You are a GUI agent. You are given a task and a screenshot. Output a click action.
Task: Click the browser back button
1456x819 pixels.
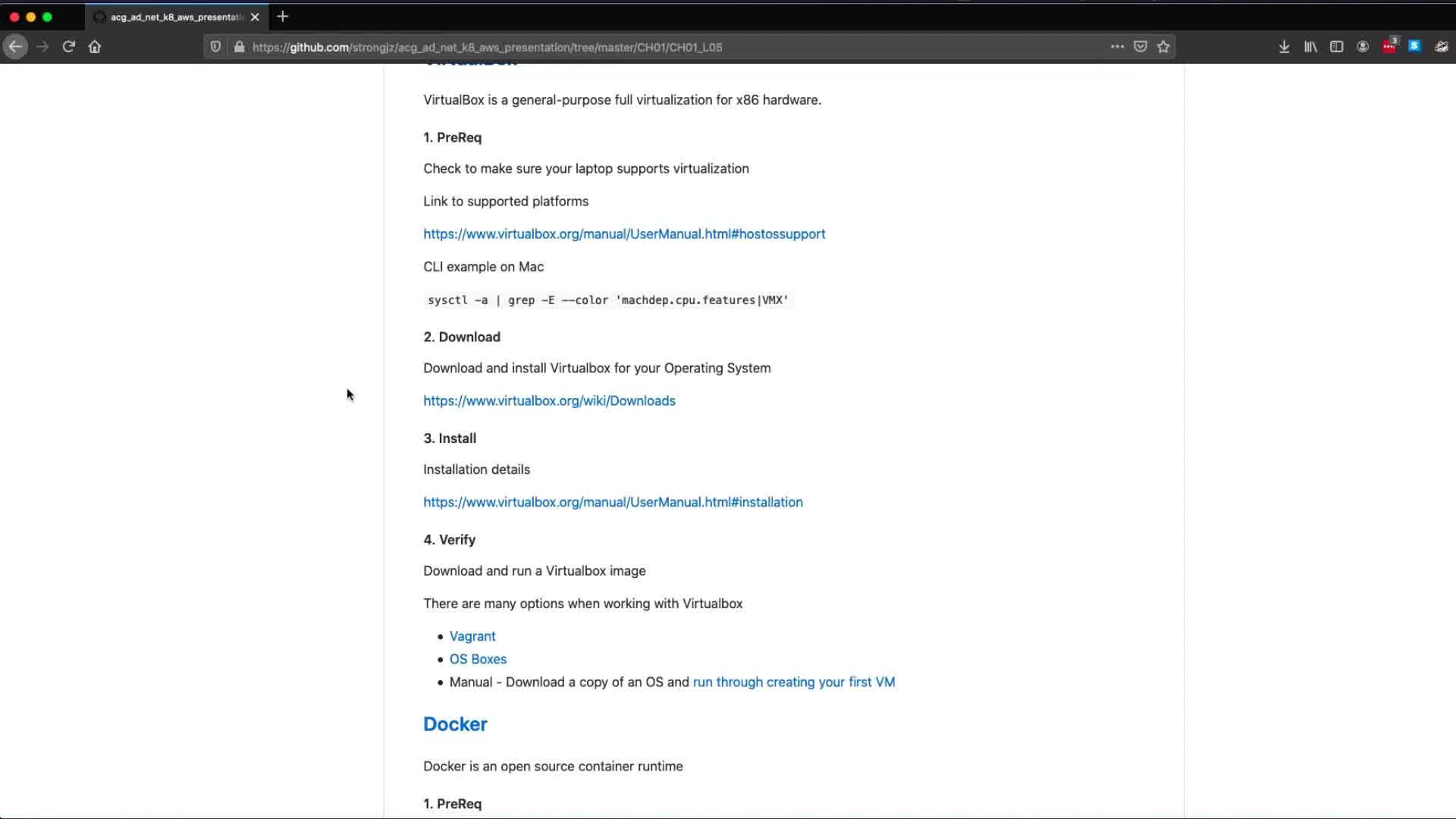coord(15,47)
